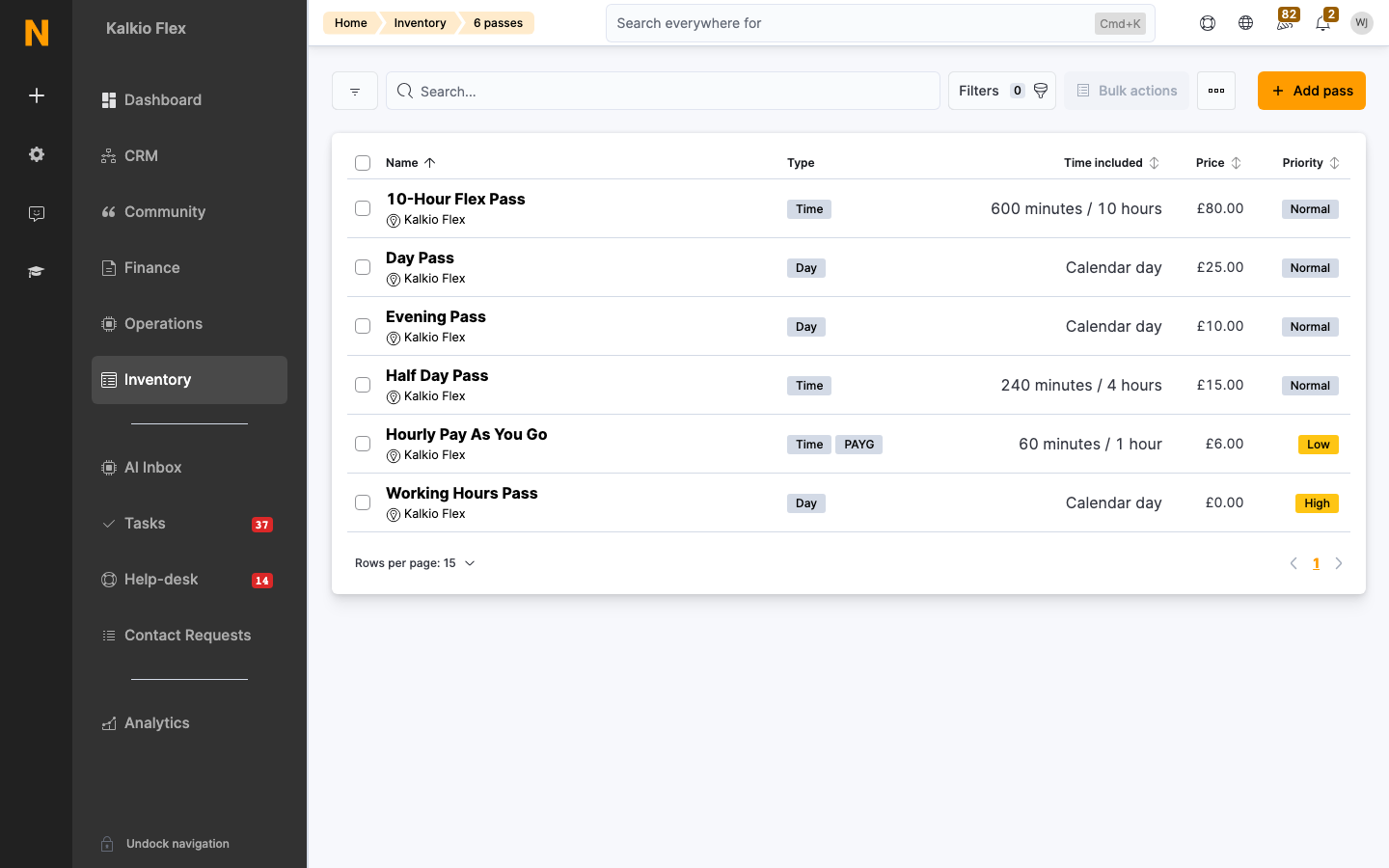
Task: Open the WJ user avatar
Action: [x=1362, y=23]
